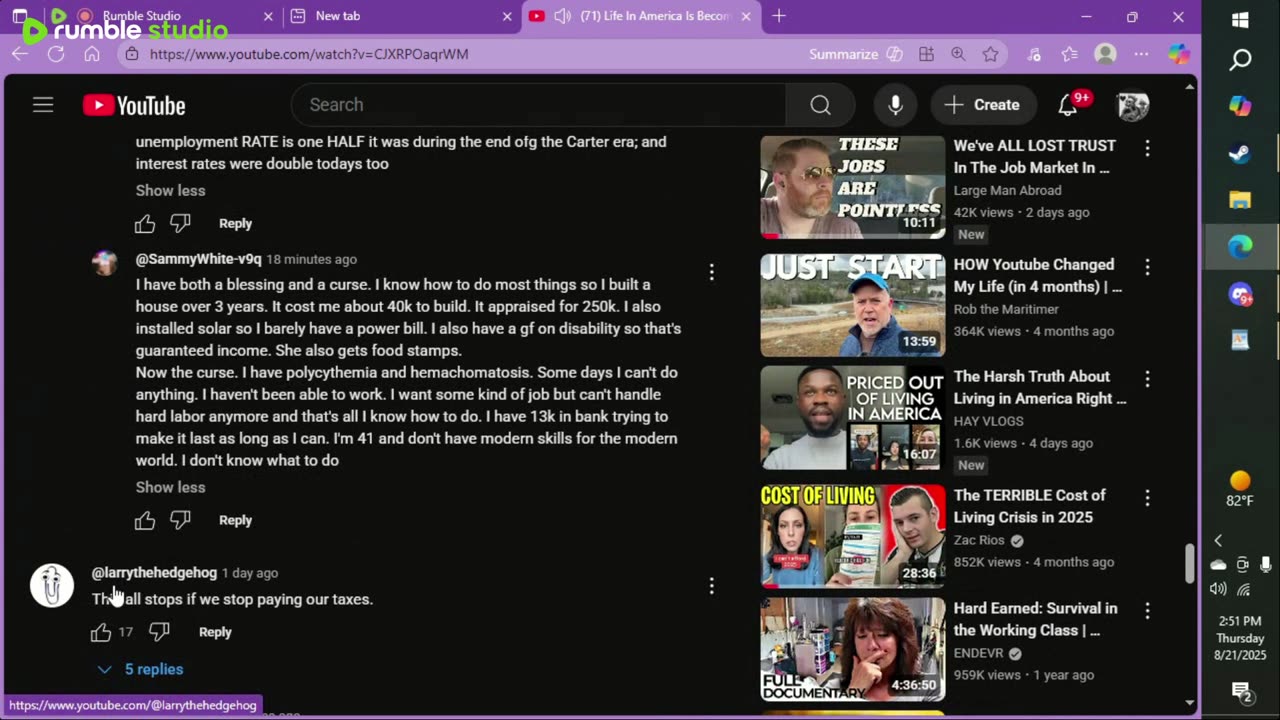Dislike the comment about unemployment rate
Screen dimensions: 1280x720
coord(180,223)
